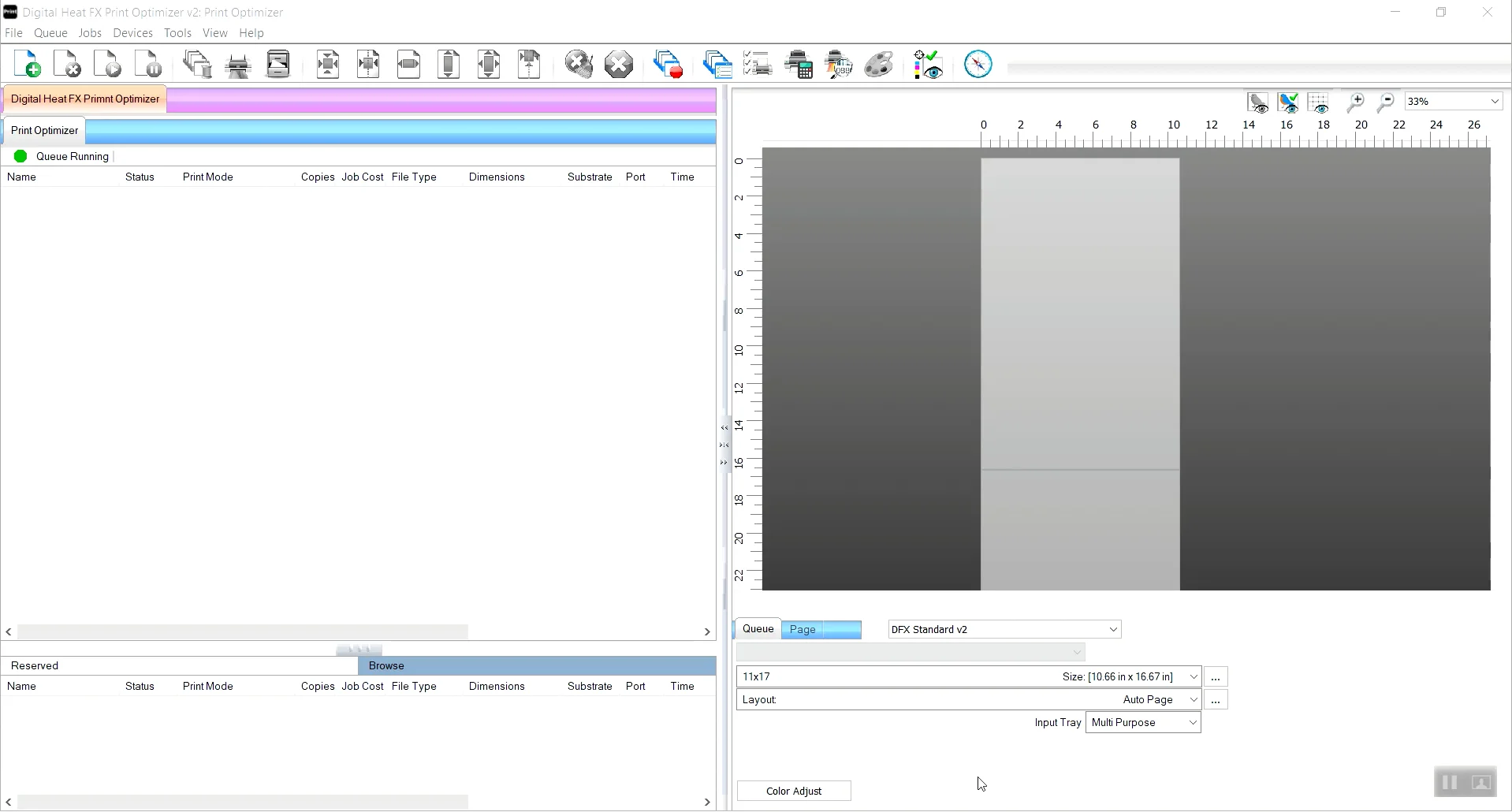Create a new job with the add job icon
The image size is (1512, 812).
click(27, 64)
